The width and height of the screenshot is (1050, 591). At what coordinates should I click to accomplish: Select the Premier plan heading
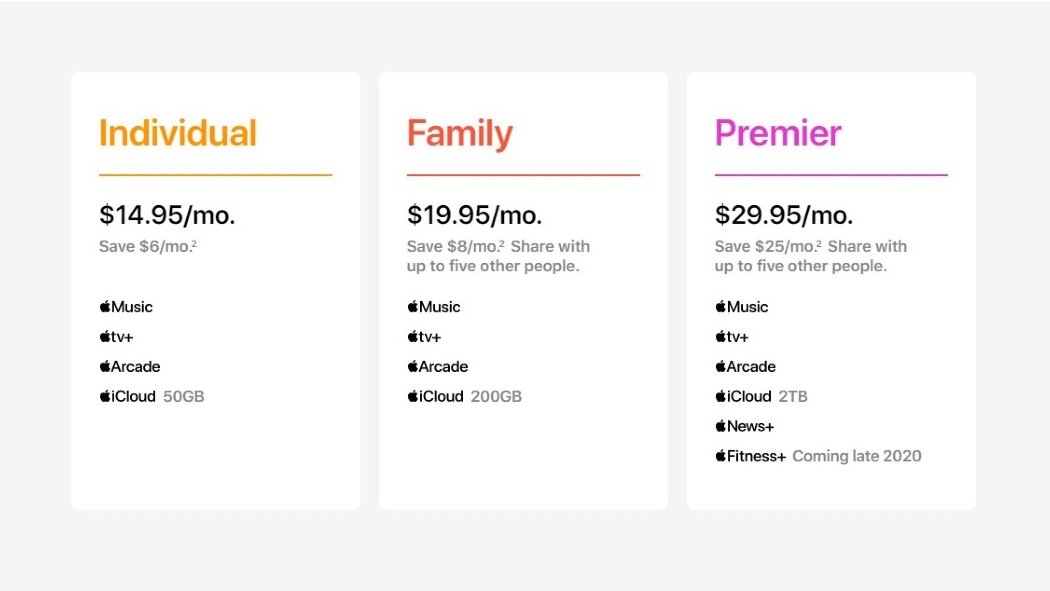tap(778, 133)
